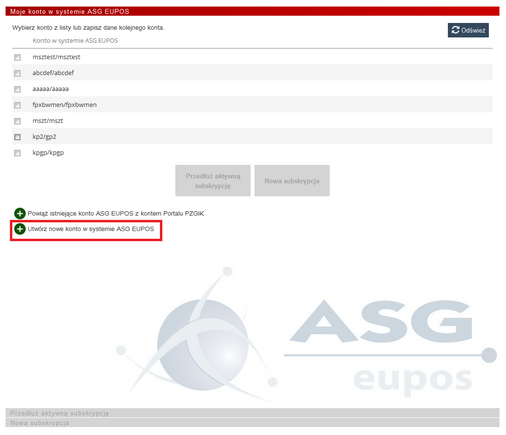Click the Odśwież refresh button

point(468,30)
